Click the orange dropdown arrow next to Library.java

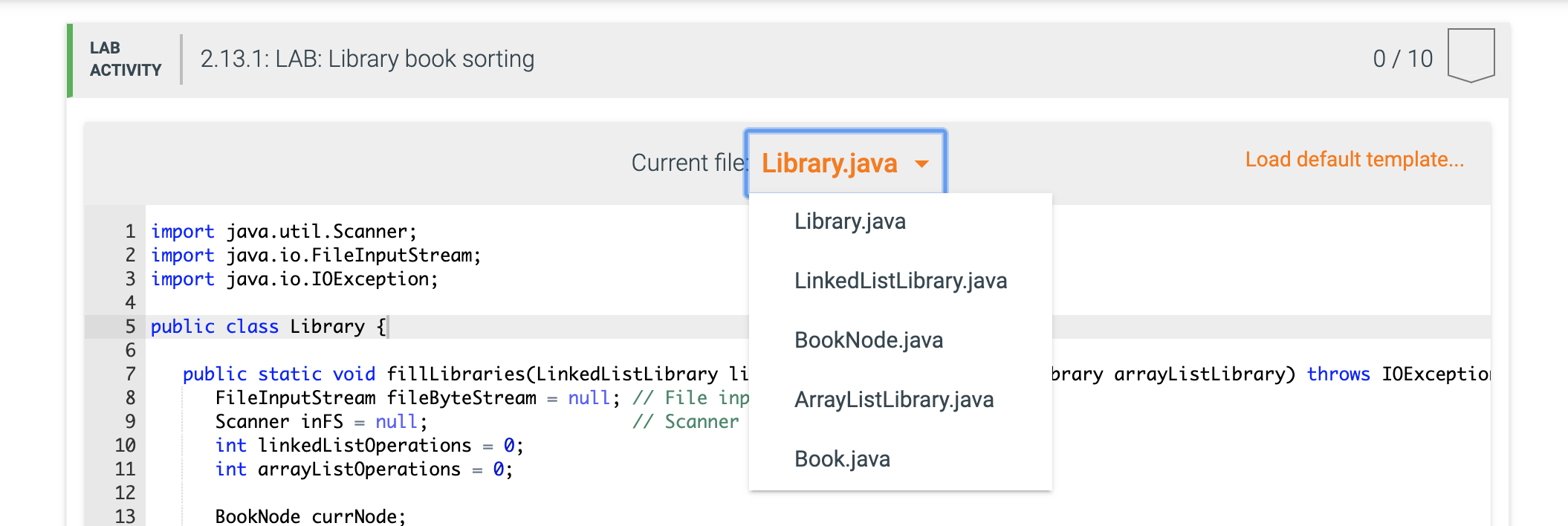coord(922,164)
